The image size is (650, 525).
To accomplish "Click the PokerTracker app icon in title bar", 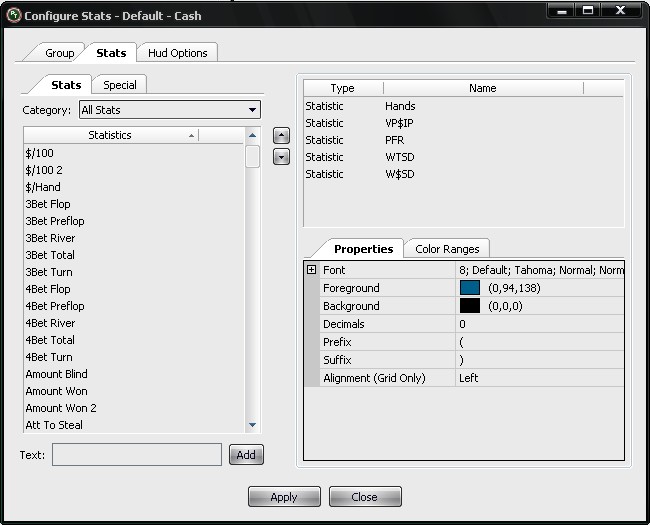I will point(14,15).
